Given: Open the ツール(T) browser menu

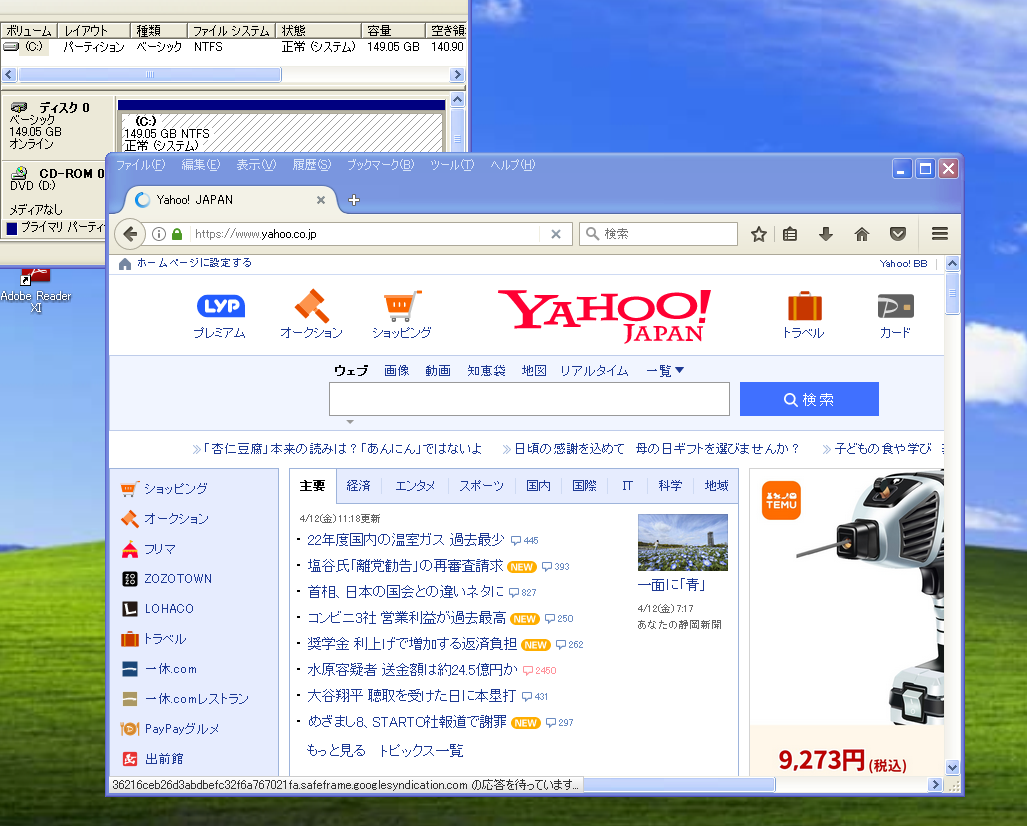Looking at the screenshot, I should [452, 165].
